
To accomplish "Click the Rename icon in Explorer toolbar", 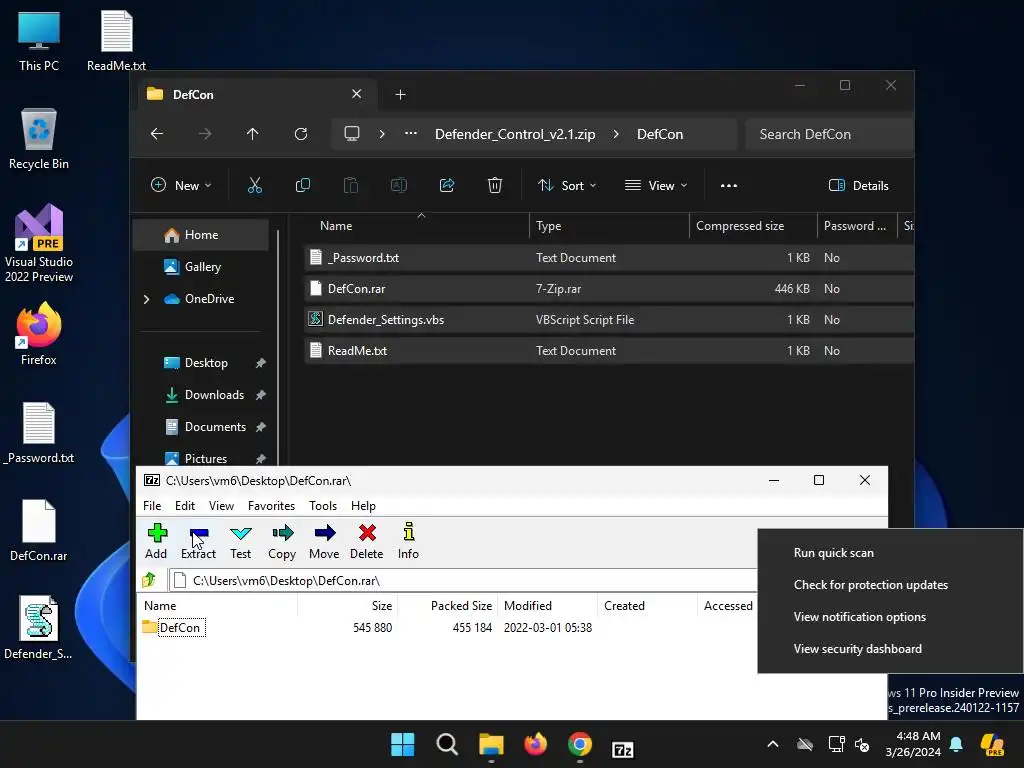I will point(399,185).
